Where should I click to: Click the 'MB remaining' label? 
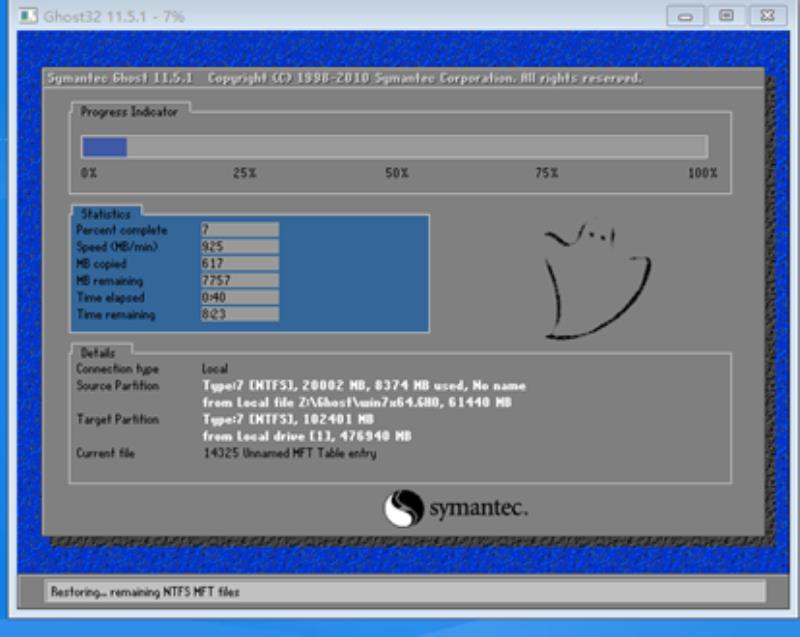coord(109,281)
